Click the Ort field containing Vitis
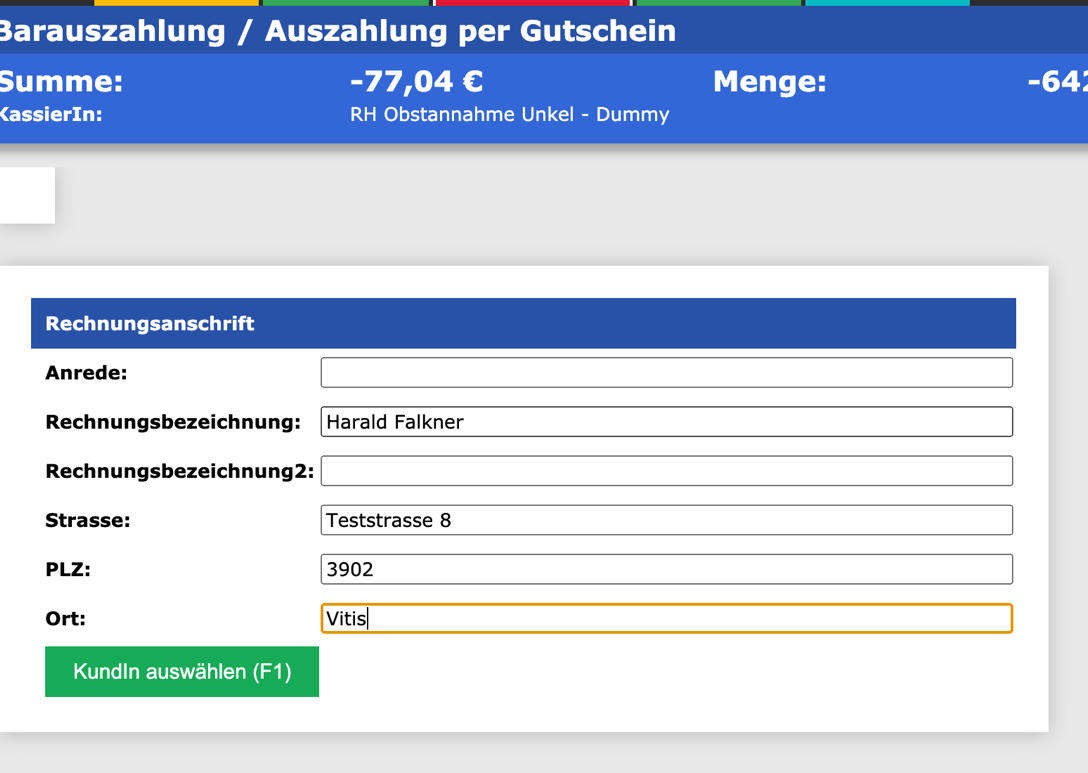 point(665,618)
